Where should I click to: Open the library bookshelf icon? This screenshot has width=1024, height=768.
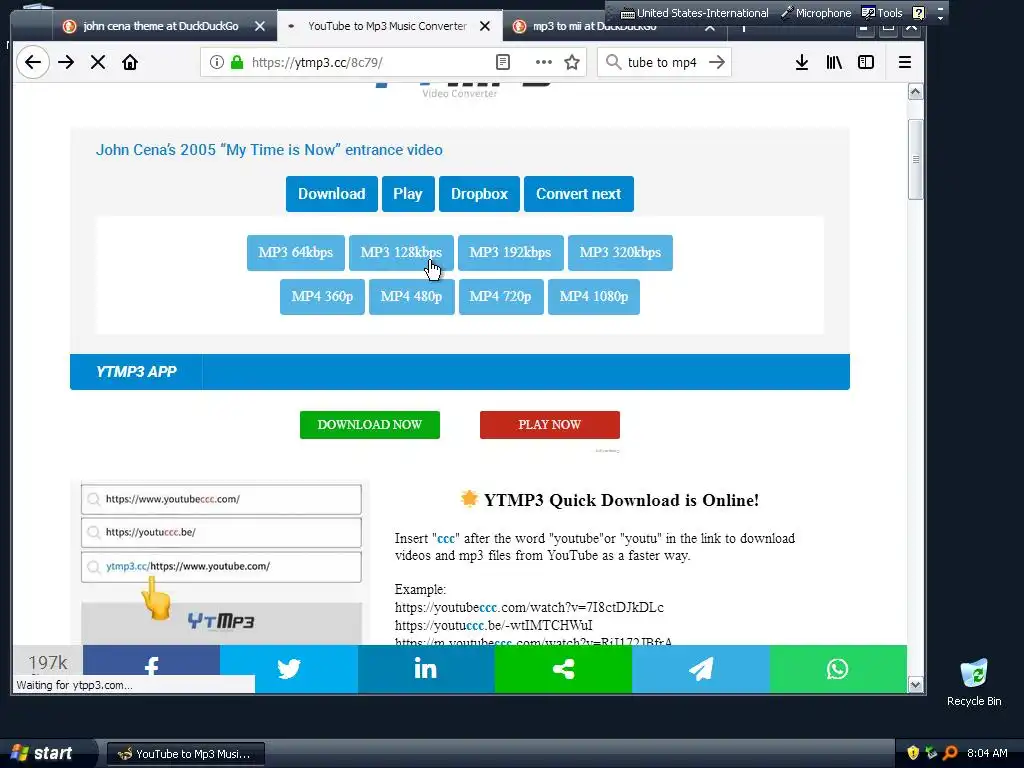834,62
